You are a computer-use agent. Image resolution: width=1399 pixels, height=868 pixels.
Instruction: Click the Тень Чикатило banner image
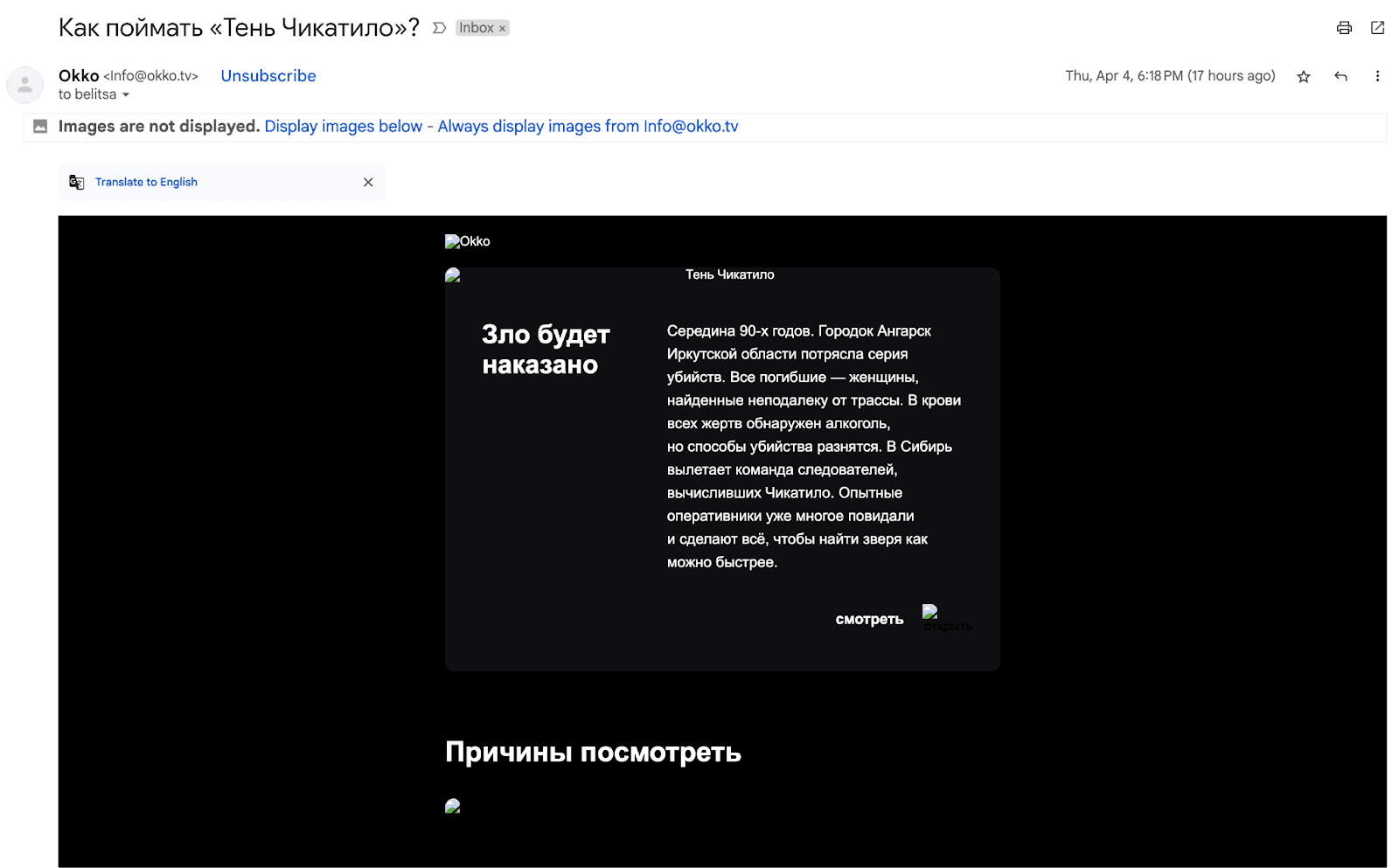click(722, 274)
